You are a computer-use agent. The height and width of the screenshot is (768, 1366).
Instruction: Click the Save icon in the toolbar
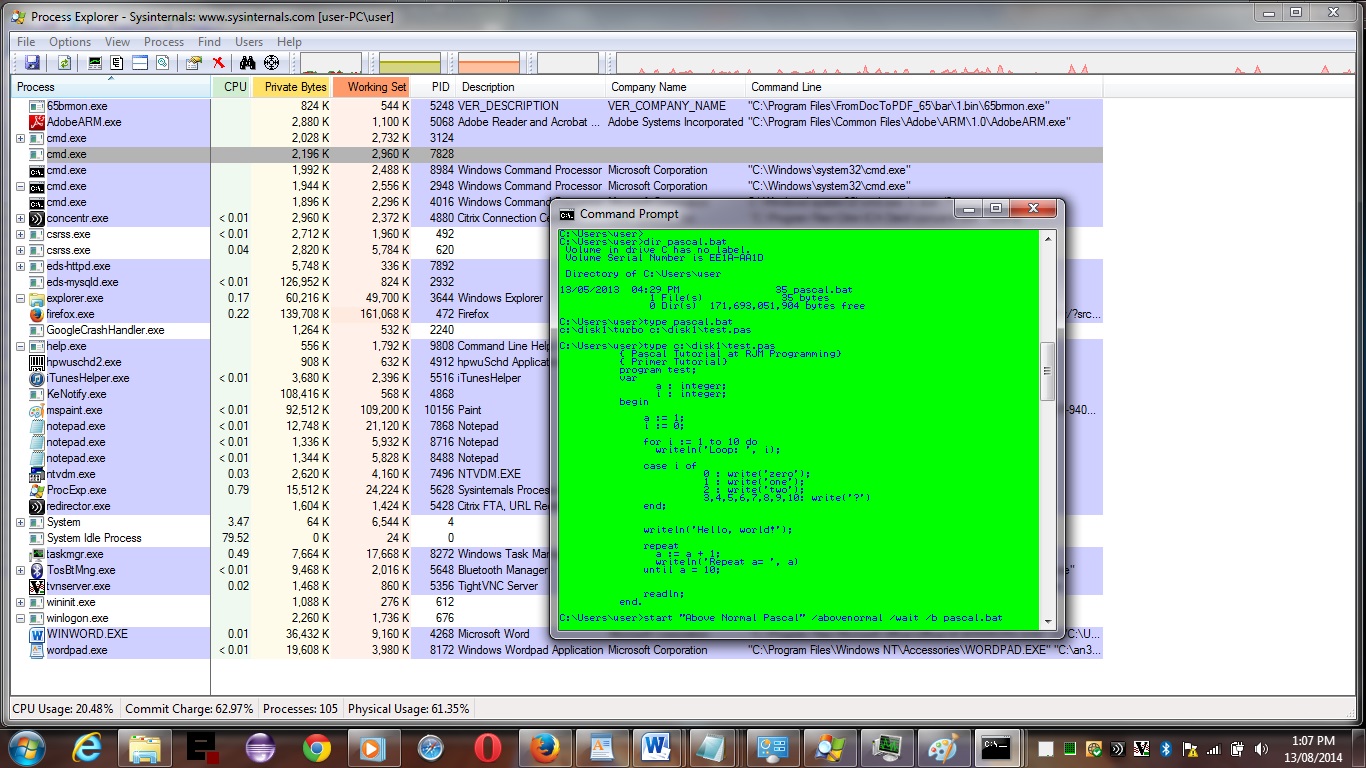pyautogui.click(x=32, y=63)
